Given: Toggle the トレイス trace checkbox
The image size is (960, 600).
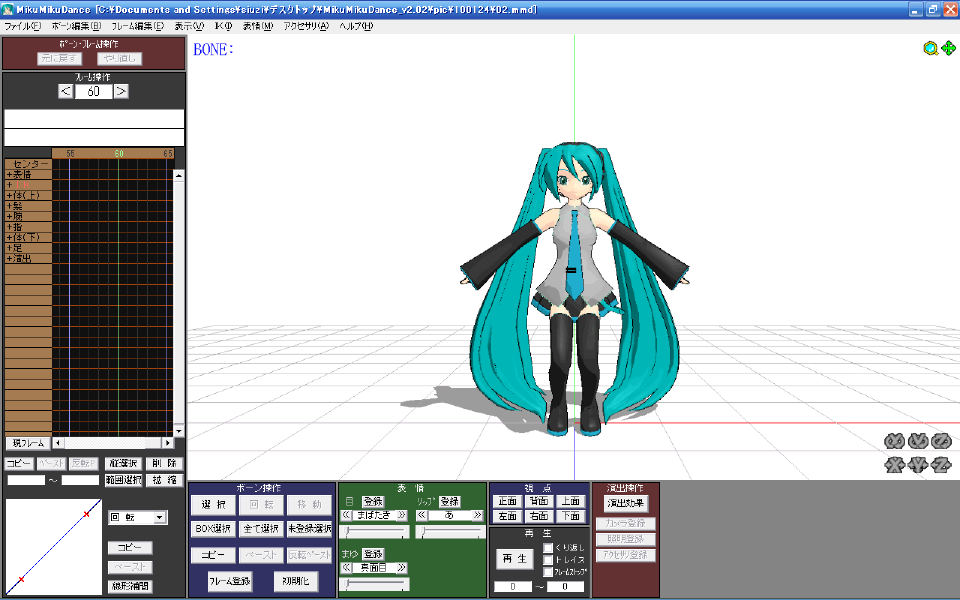Looking at the screenshot, I should click(x=548, y=560).
